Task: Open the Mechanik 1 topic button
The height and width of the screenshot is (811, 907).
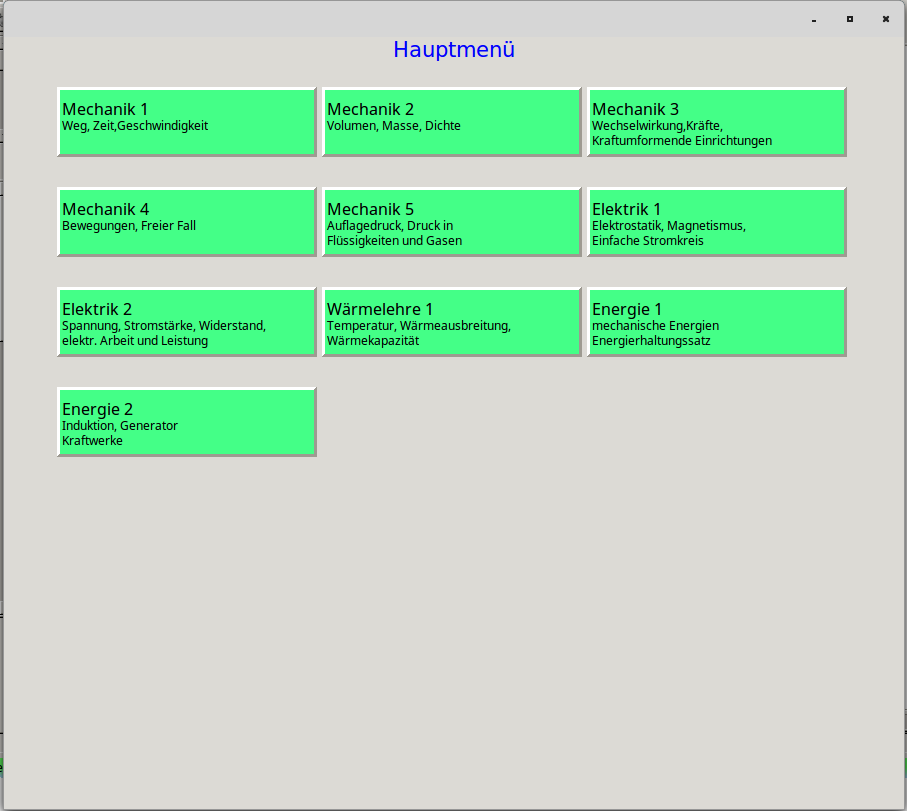Action: 186,121
